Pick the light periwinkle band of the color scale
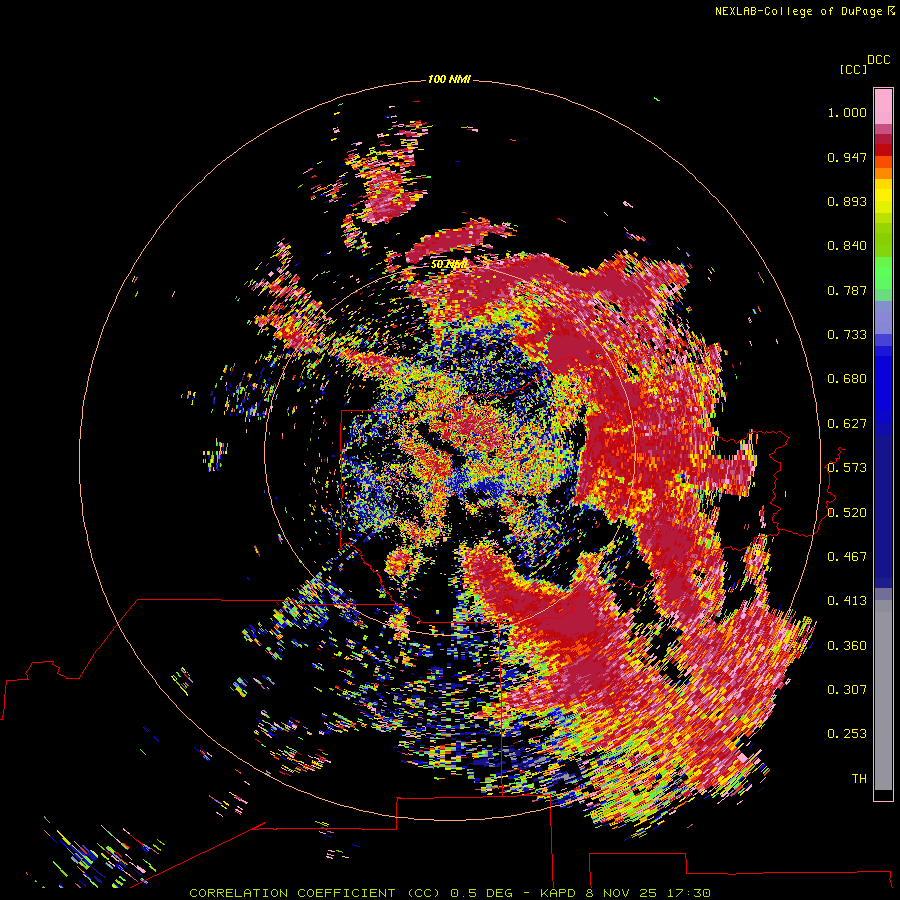 (883, 317)
